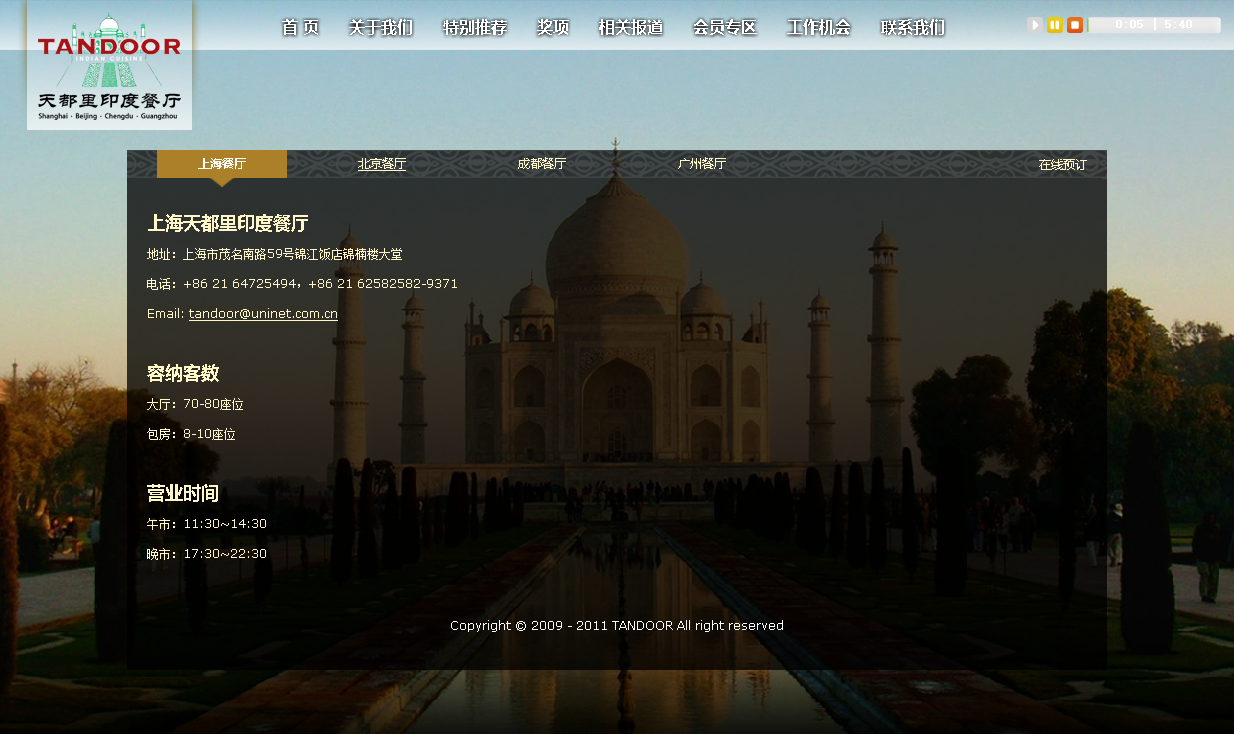This screenshot has height=734, width=1234.
Task: Open the 会员专区 members area
Action: (x=725, y=28)
